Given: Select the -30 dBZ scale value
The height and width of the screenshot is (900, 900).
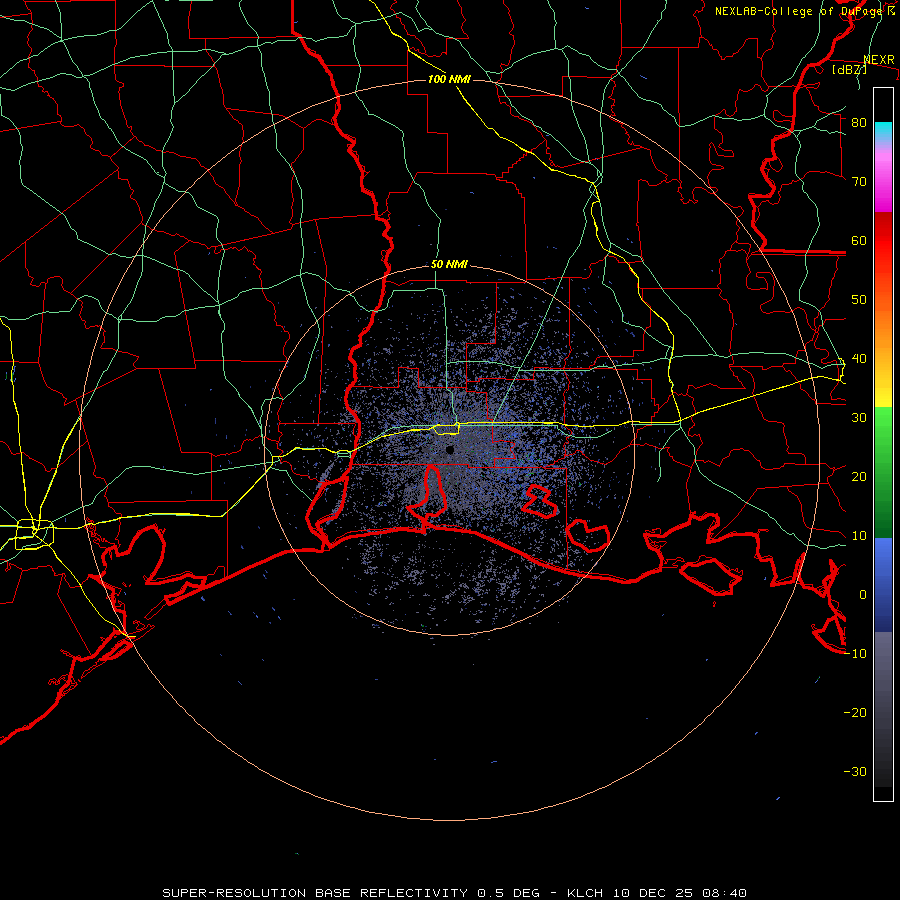Looking at the screenshot, I should point(855,772).
